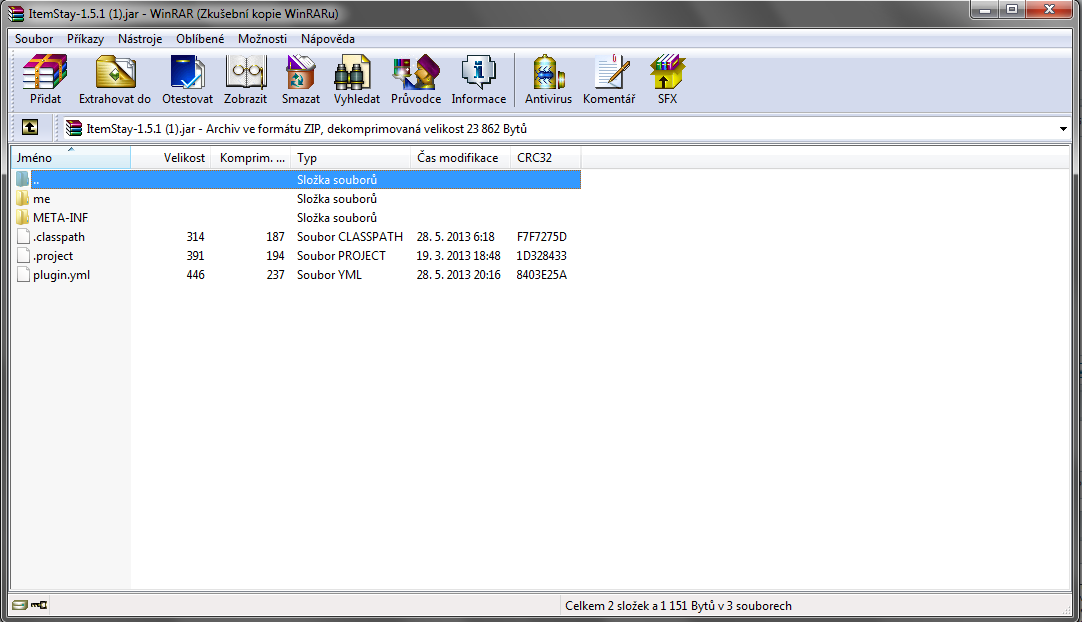The image size is (1082, 622).
Task: Click the CRC32 value '1D328433'
Action: pyautogui.click(x=542, y=255)
